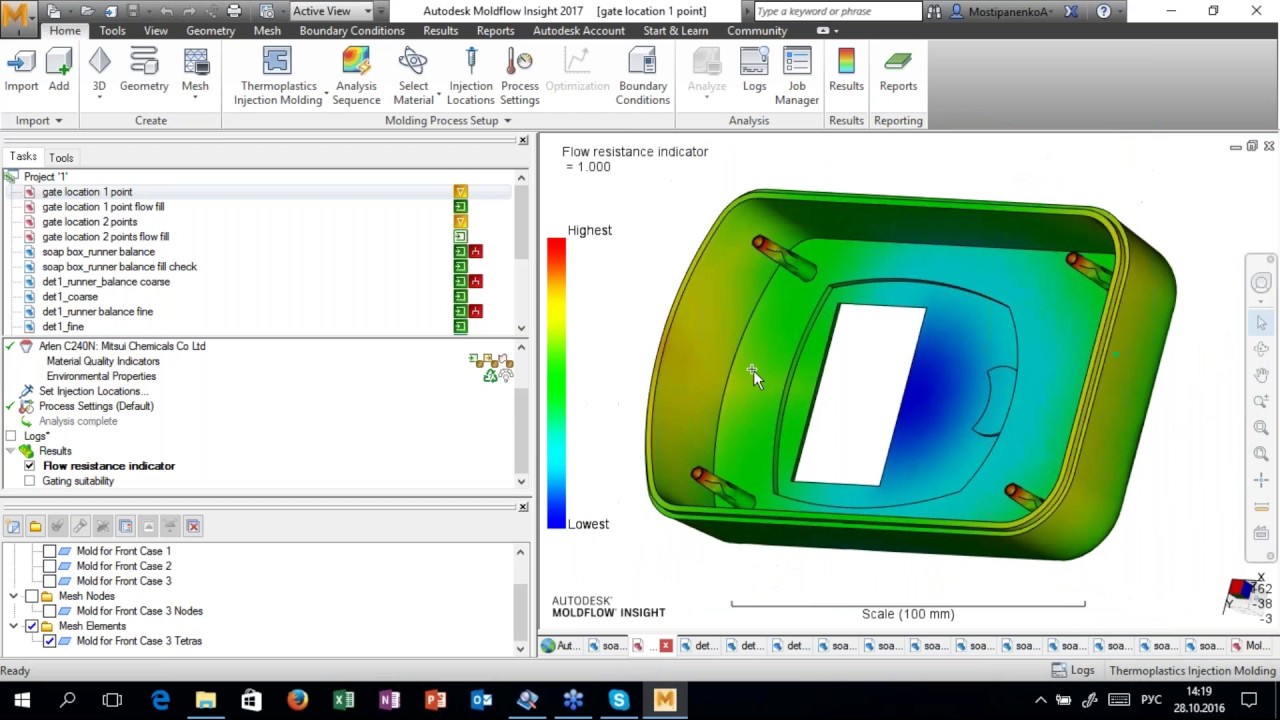Uncheck Mold for Front Case 3 Tetras

(x=50, y=641)
